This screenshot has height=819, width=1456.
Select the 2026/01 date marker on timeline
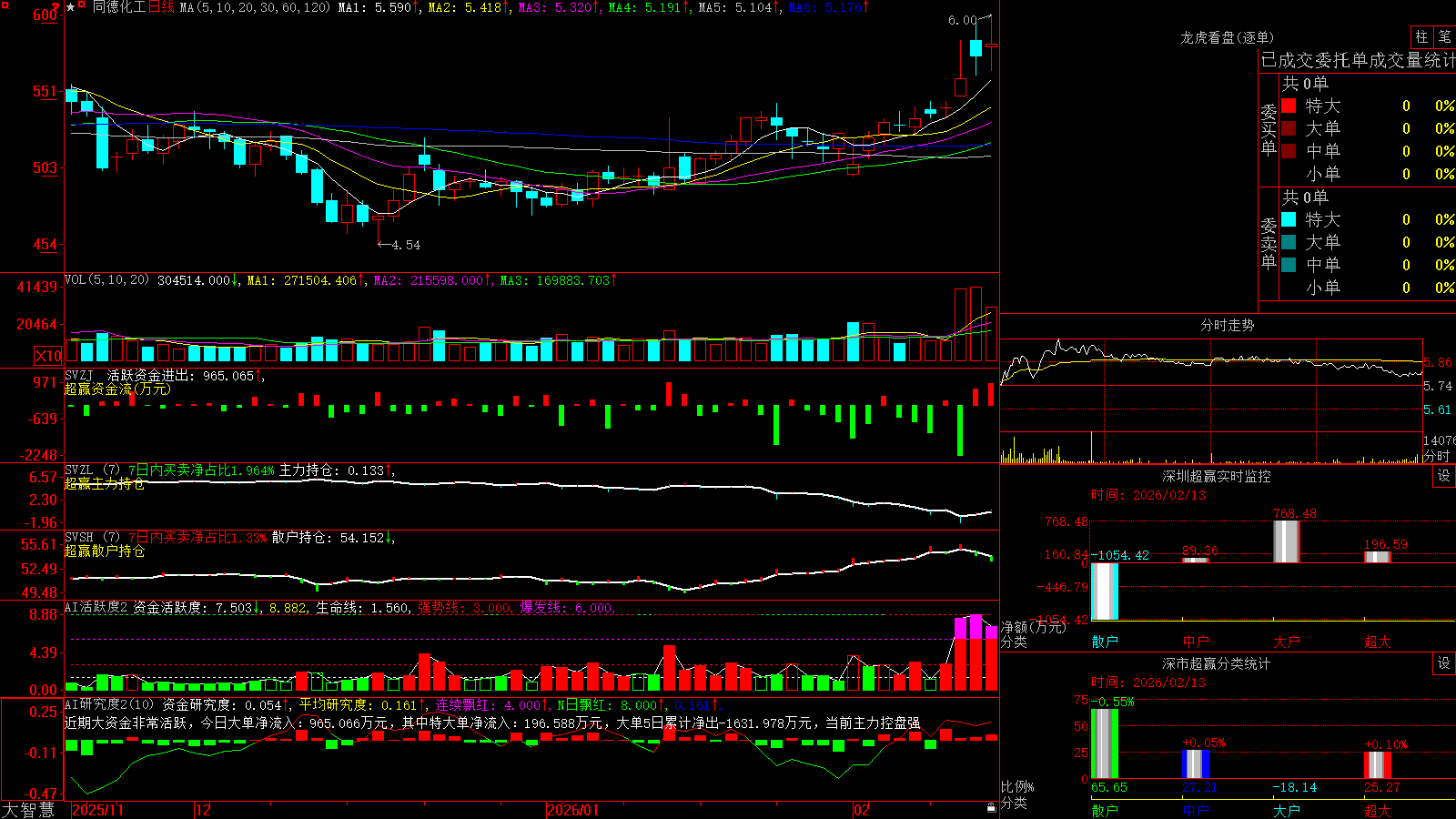573,810
